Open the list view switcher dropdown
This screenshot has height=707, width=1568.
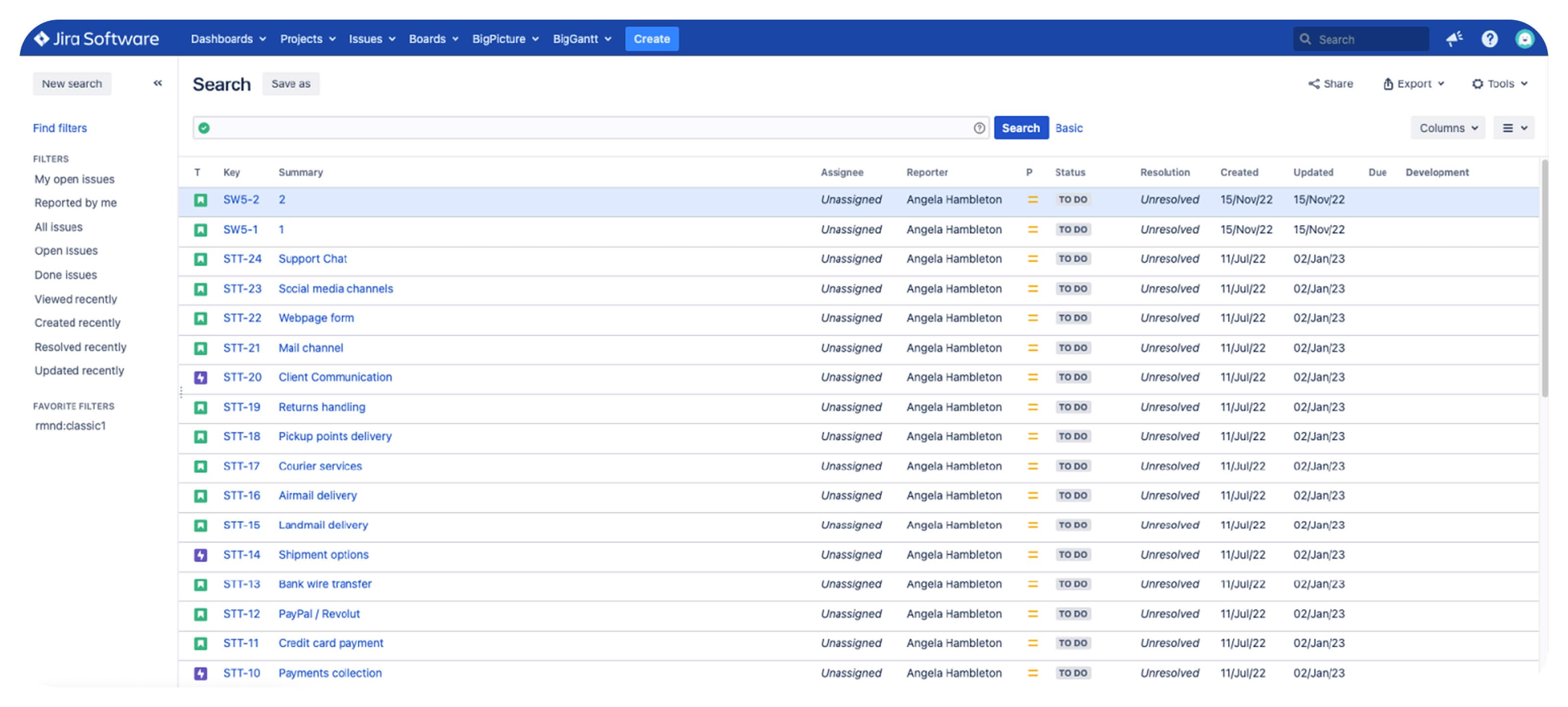point(1514,128)
